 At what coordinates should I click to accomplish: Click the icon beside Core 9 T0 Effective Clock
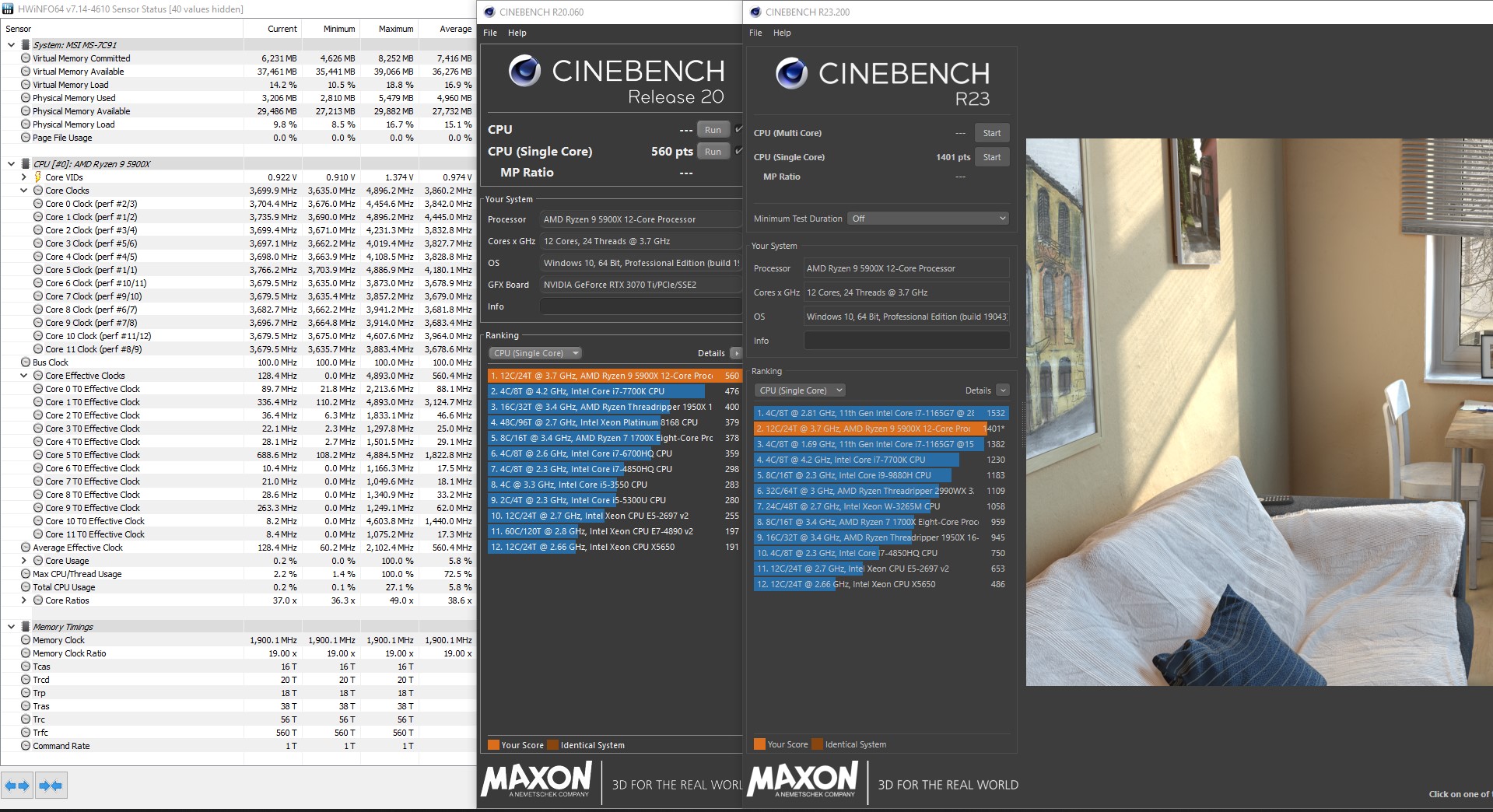coord(38,508)
